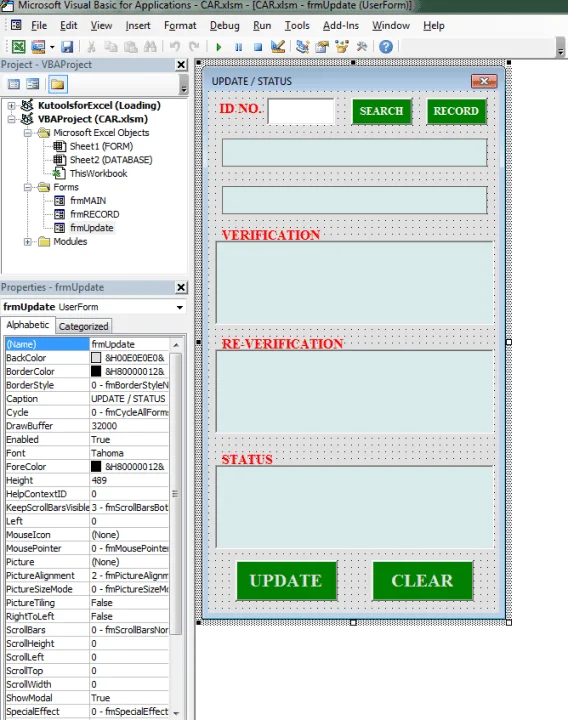Click the Paste toolbar icon

pyautogui.click(x=130, y=47)
